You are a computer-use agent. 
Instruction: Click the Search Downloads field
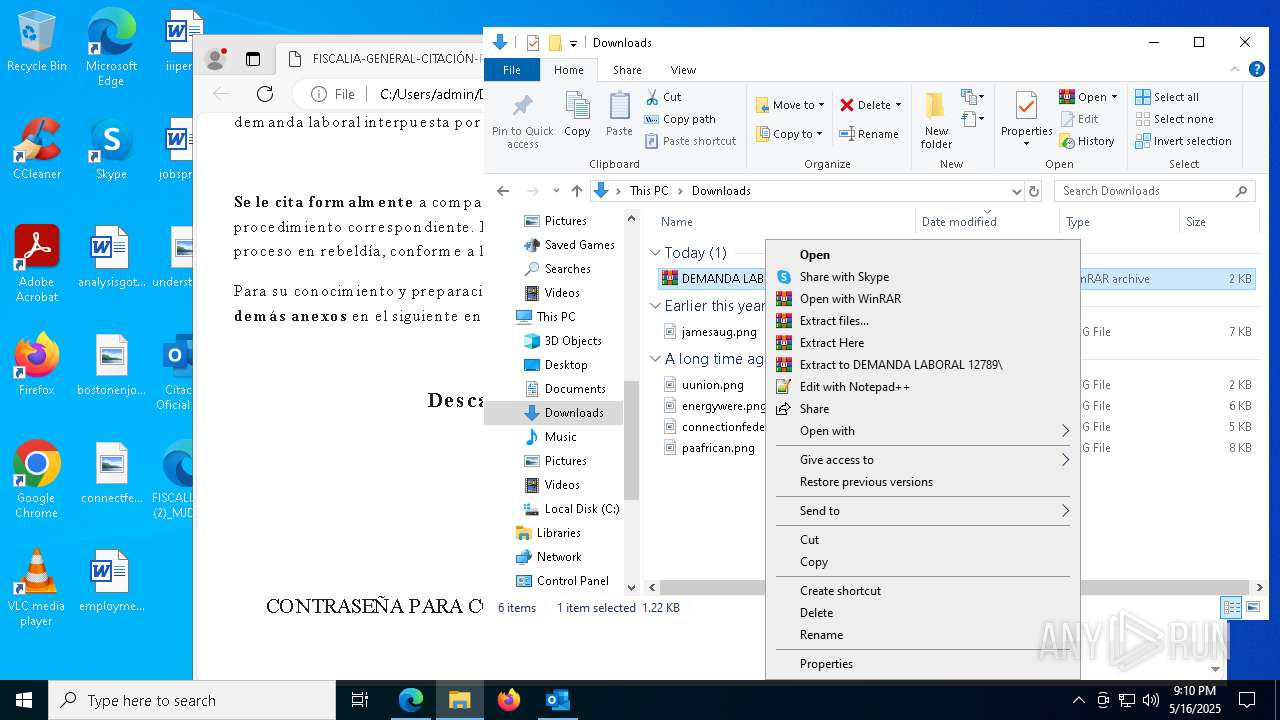point(1155,191)
